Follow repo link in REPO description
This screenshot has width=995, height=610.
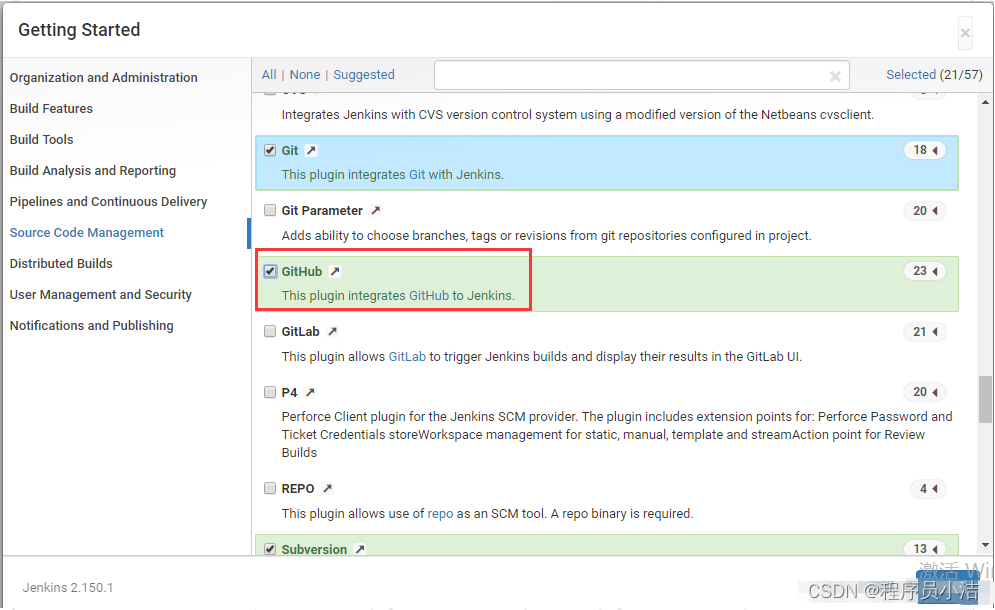tap(440, 514)
